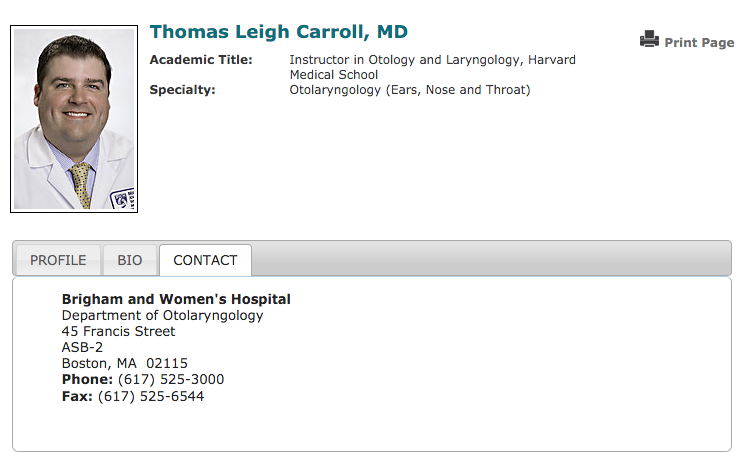Click the printer icon beside Print Page

(x=649, y=40)
